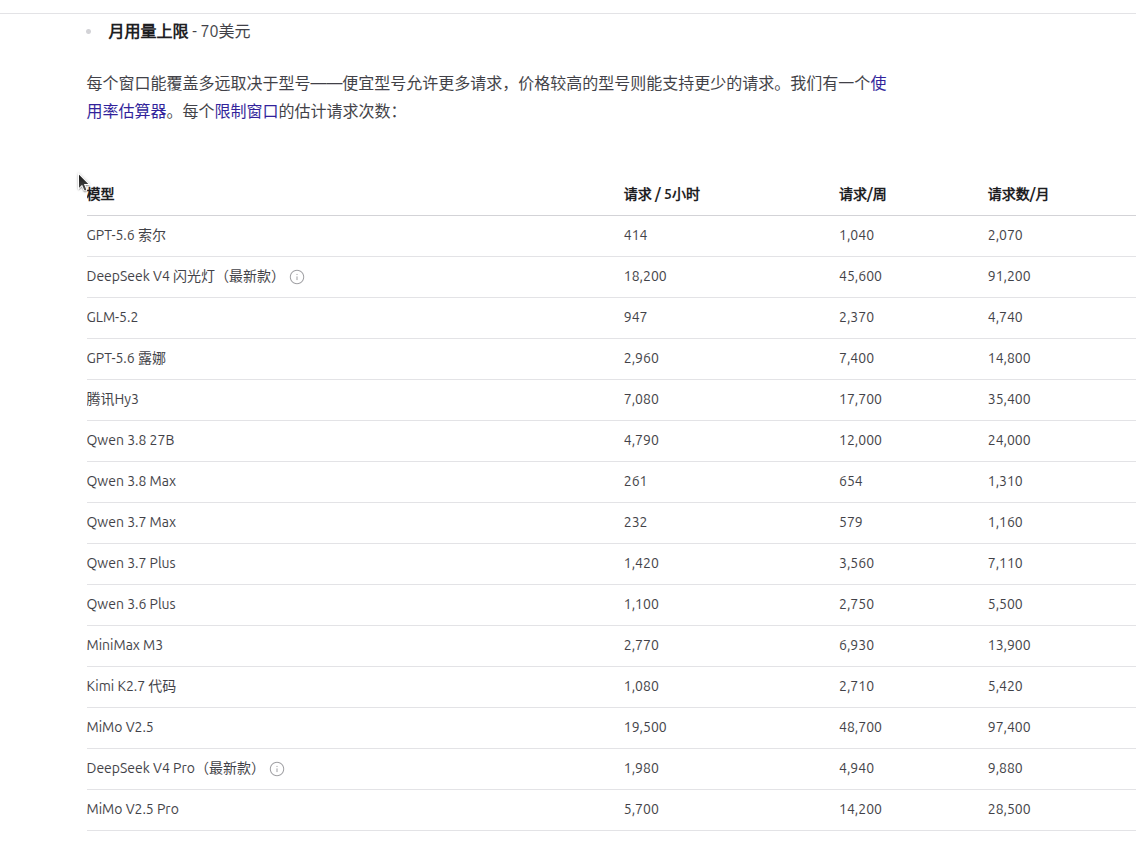Click the 请求数/月 column header
This screenshot has width=1136, height=842.
[1018, 194]
